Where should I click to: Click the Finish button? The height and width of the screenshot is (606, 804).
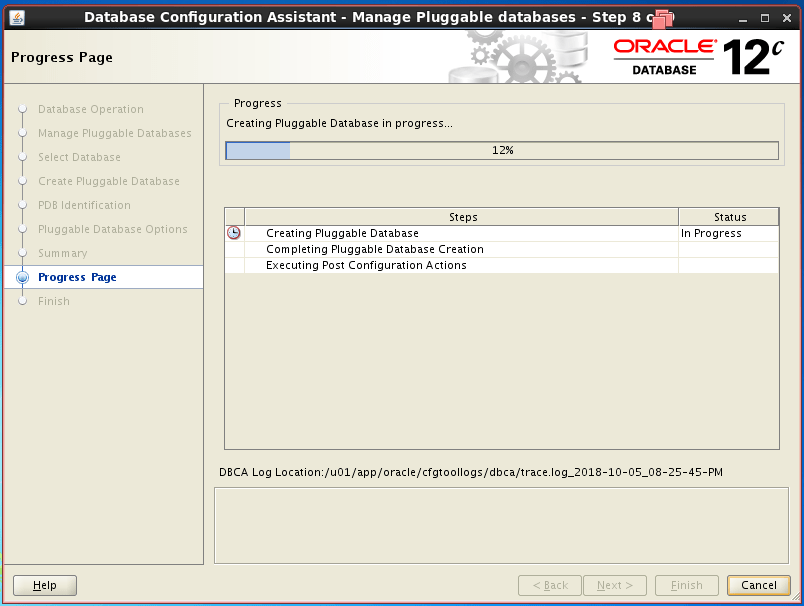(x=686, y=585)
